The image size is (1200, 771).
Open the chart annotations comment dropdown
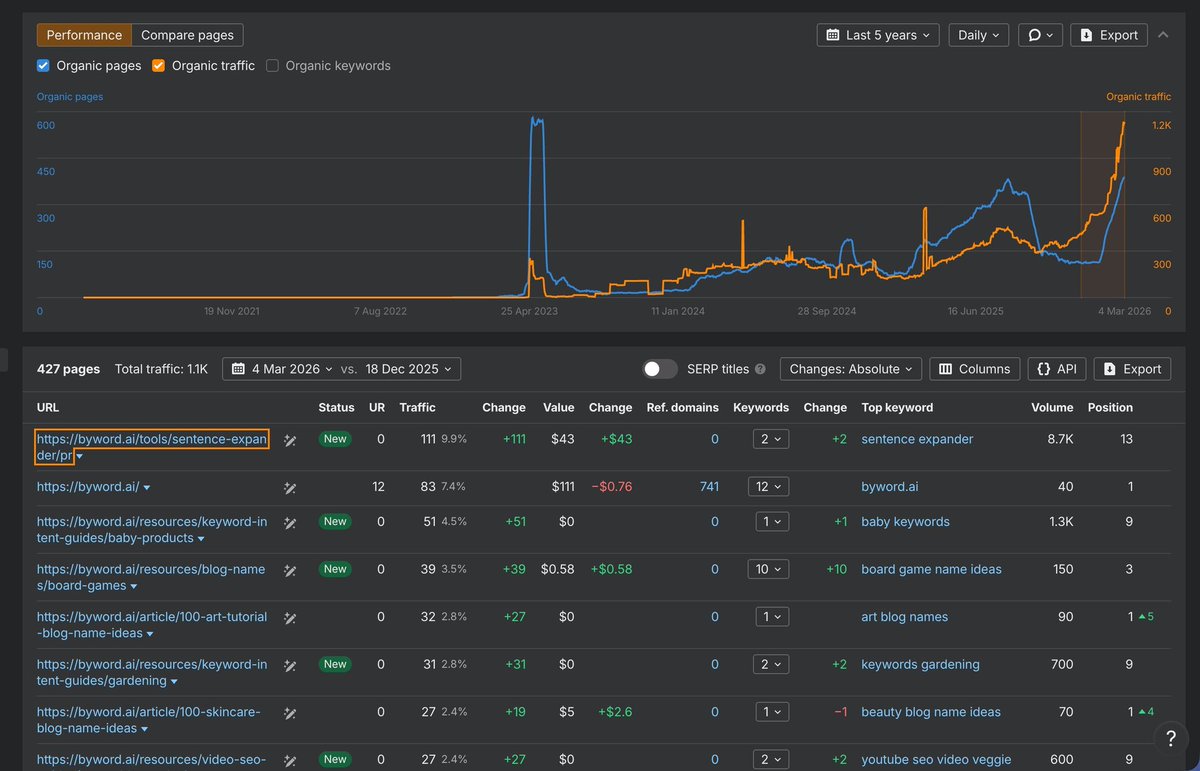[x=1040, y=35]
